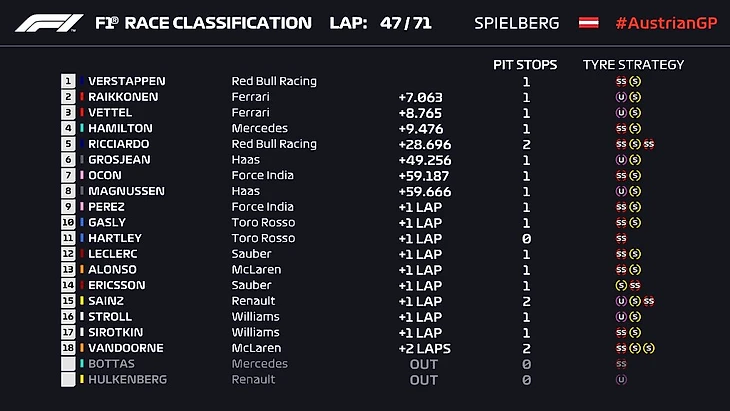This screenshot has width=730, height=411.
Task: Click Vandoorne's last soft tyre icon
Action: coord(648,348)
